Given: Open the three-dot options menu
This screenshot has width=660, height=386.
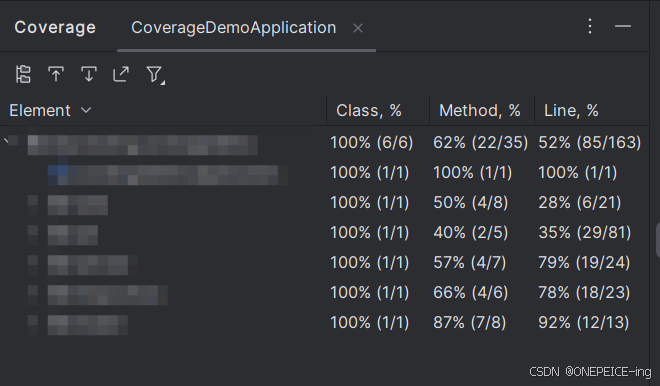Looking at the screenshot, I should (590, 27).
